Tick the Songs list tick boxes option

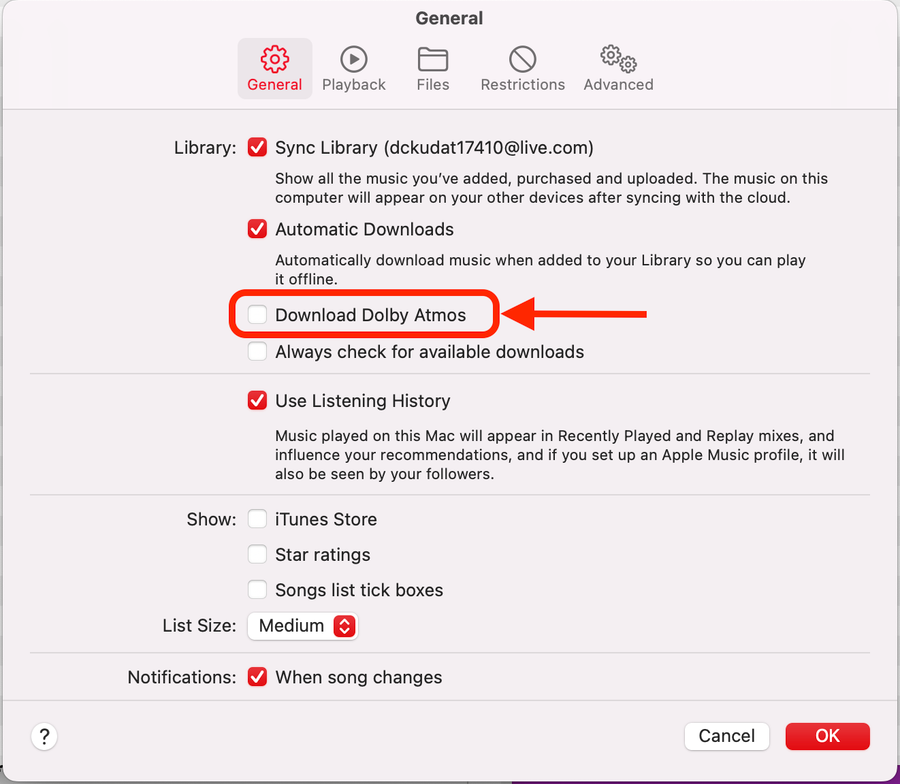pos(258,590)
